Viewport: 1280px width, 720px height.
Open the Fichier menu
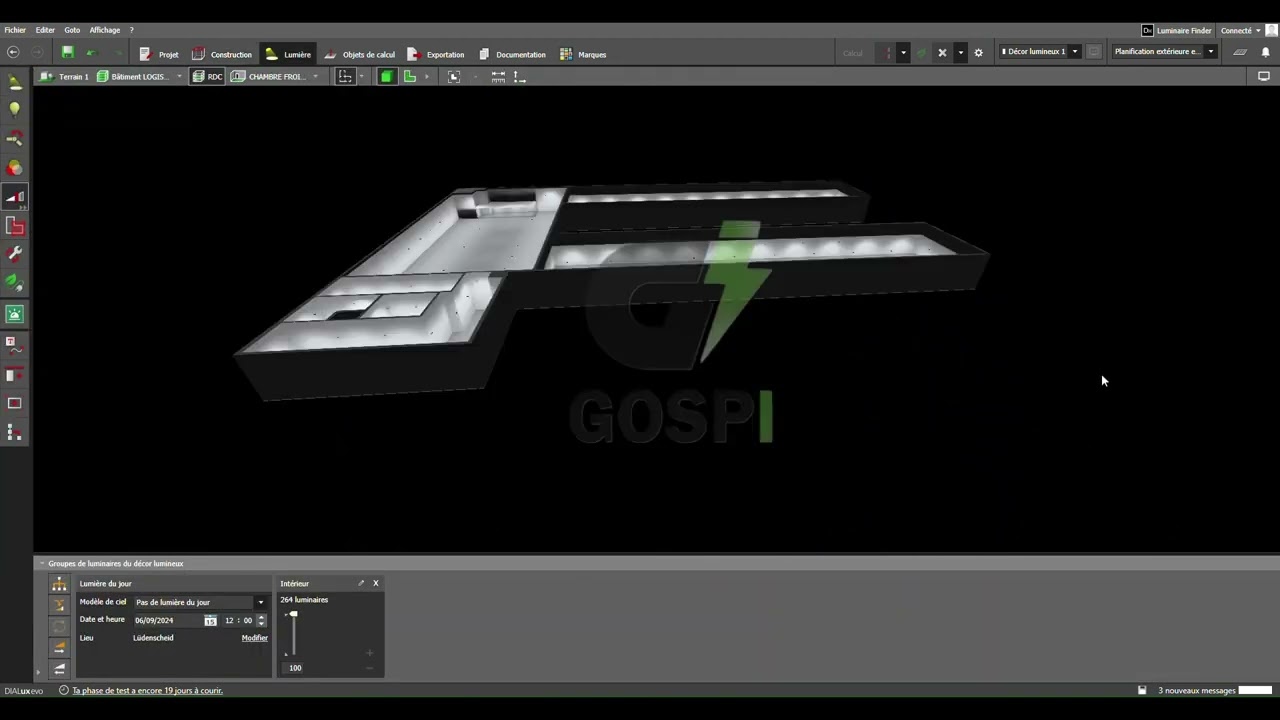tap(15, 30)
